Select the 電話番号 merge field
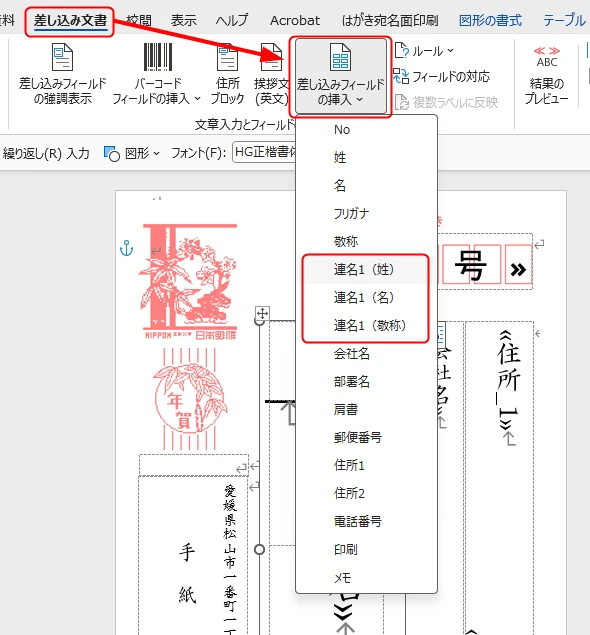 tap(366, 521)
